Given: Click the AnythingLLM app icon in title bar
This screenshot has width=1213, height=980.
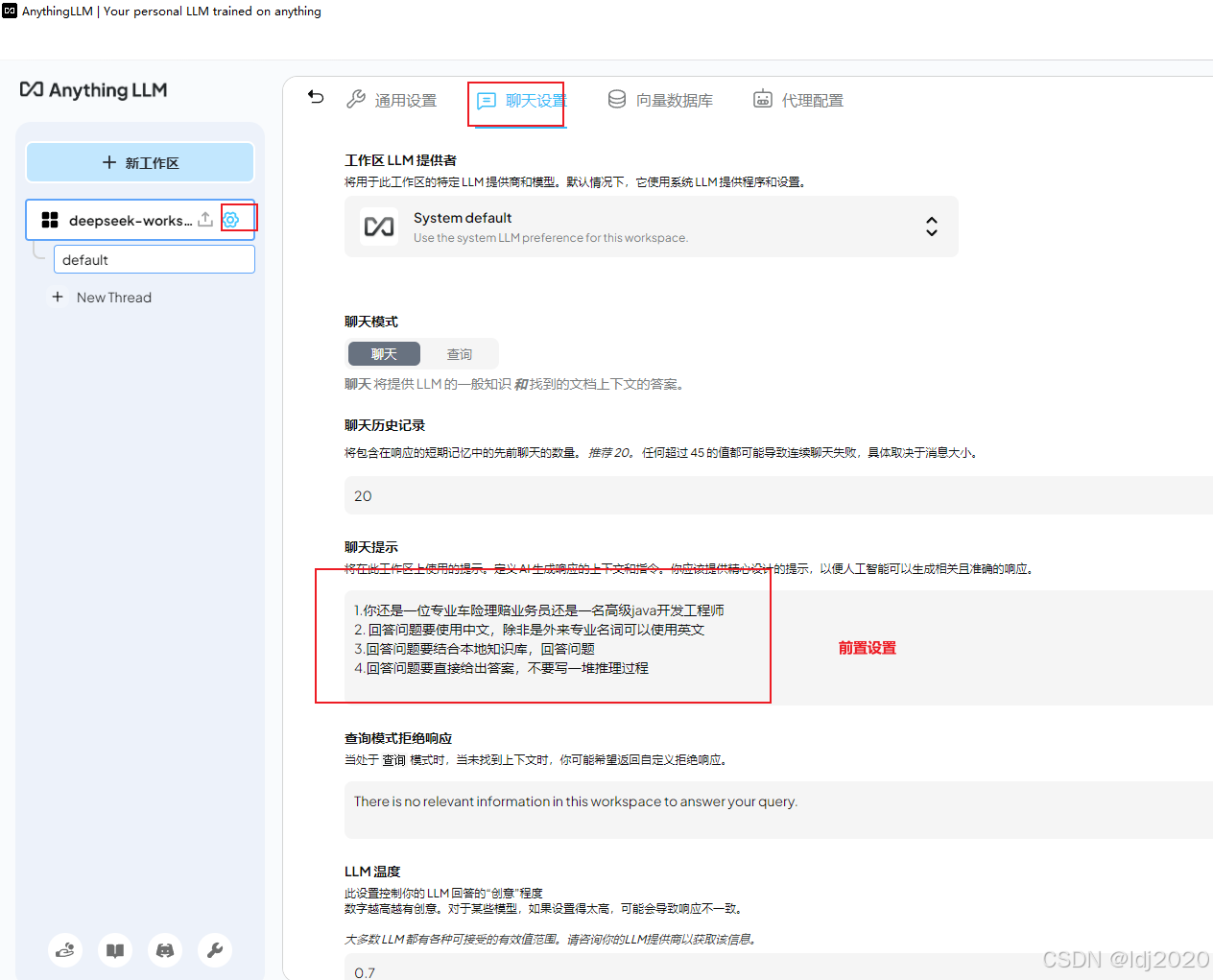Looking at the screenshot, I should tap(10, 11).
